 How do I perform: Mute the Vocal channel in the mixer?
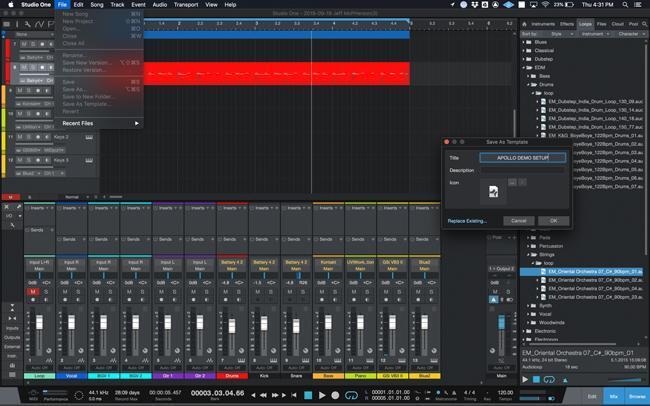tap(65, 292)
